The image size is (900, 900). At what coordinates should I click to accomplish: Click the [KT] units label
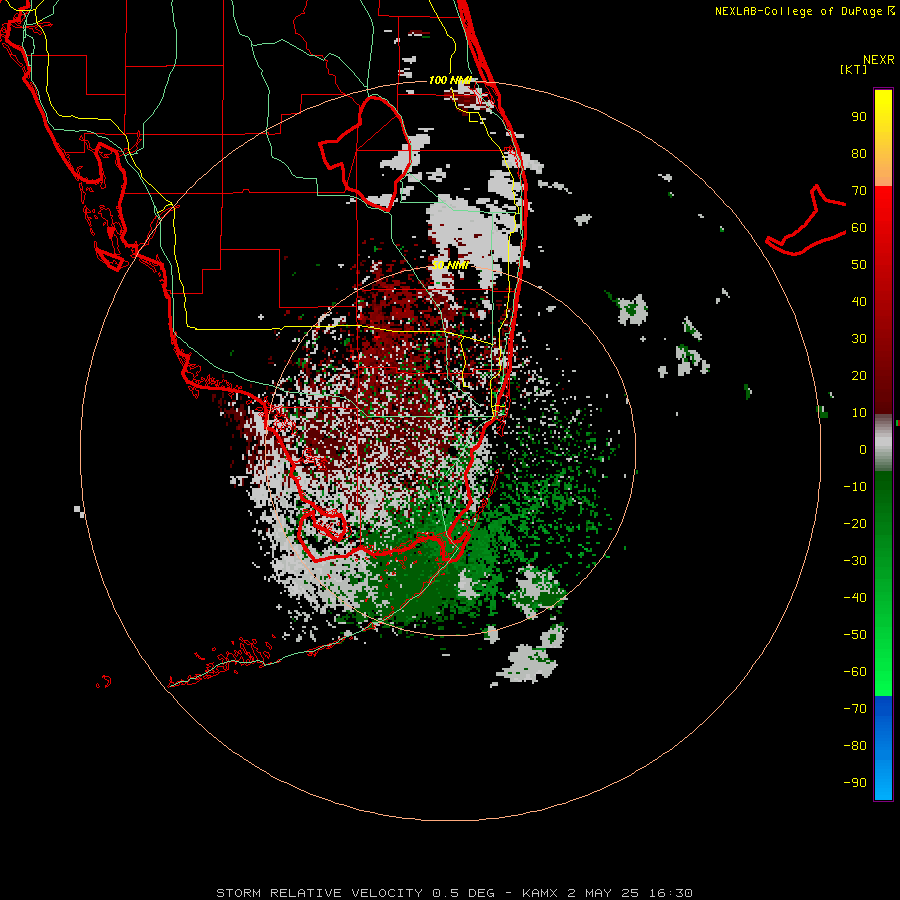click(854, 69)
